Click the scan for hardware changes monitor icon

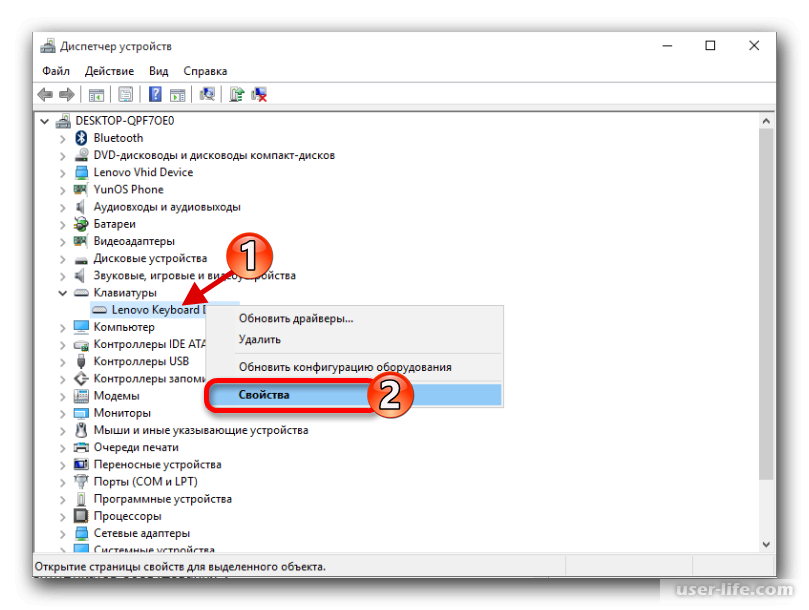point(207,94)
